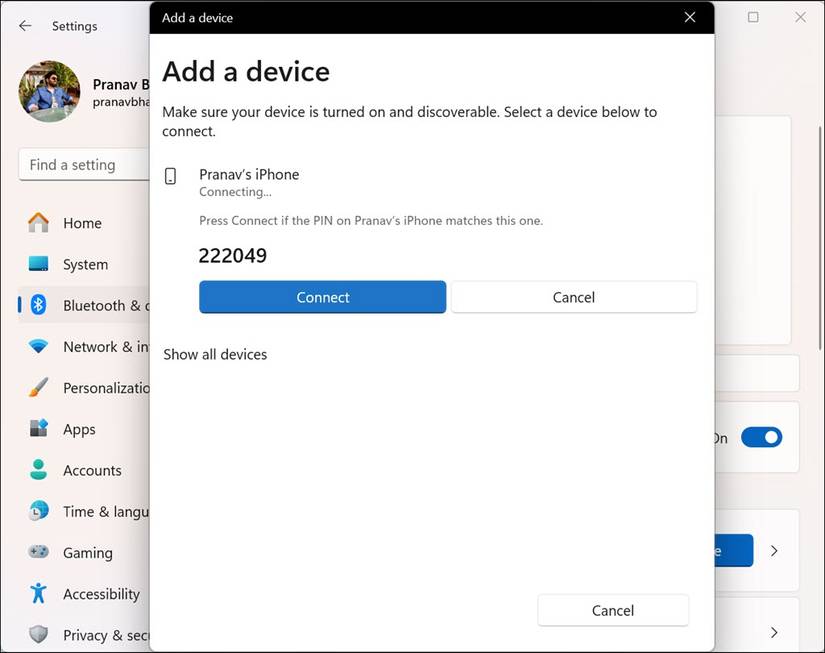Close the Settings window
The width and height of the screenshot is (825, 653).
tap(800, 17)
